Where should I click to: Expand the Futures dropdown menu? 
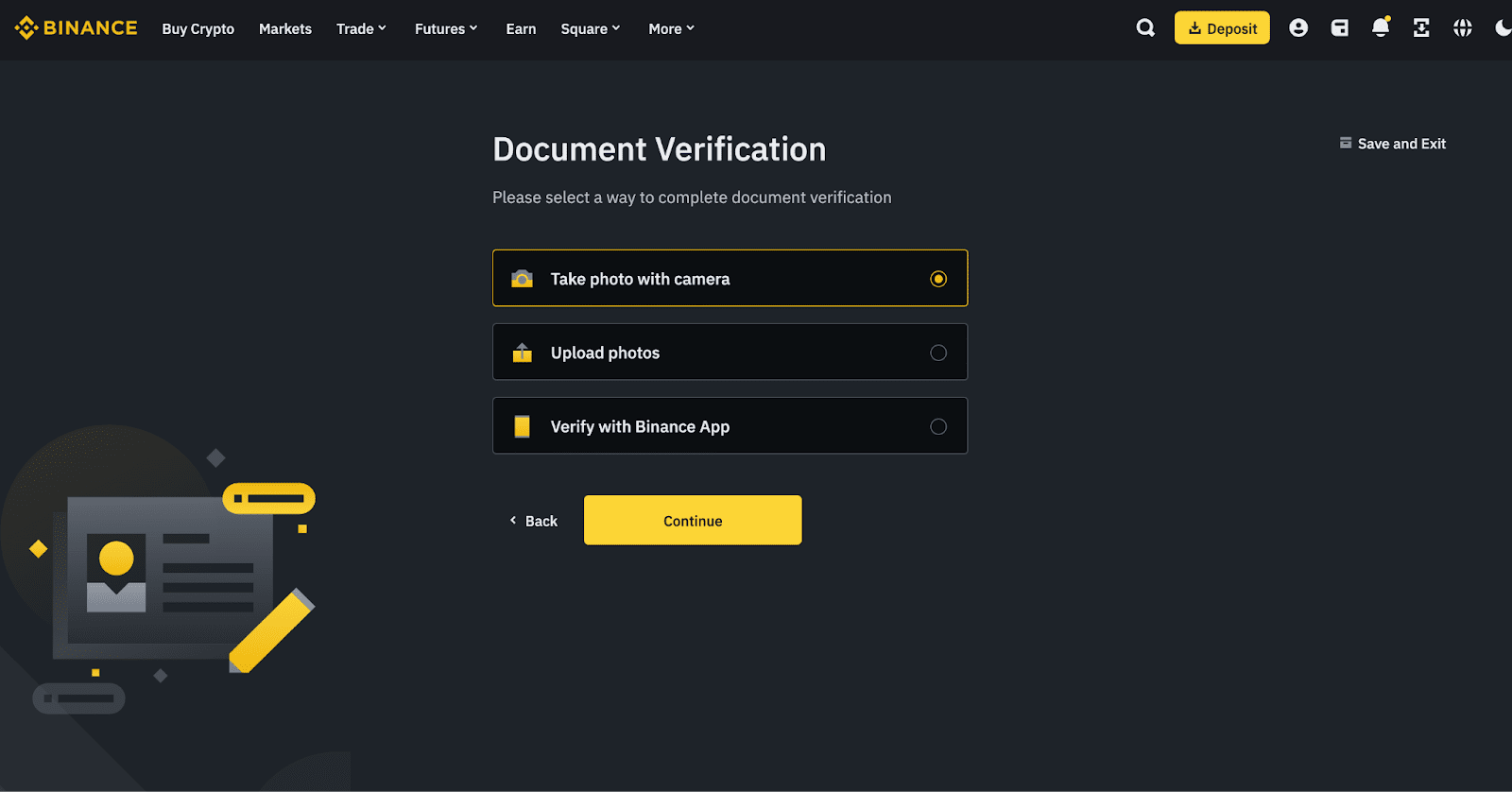[x=446, y=29]
